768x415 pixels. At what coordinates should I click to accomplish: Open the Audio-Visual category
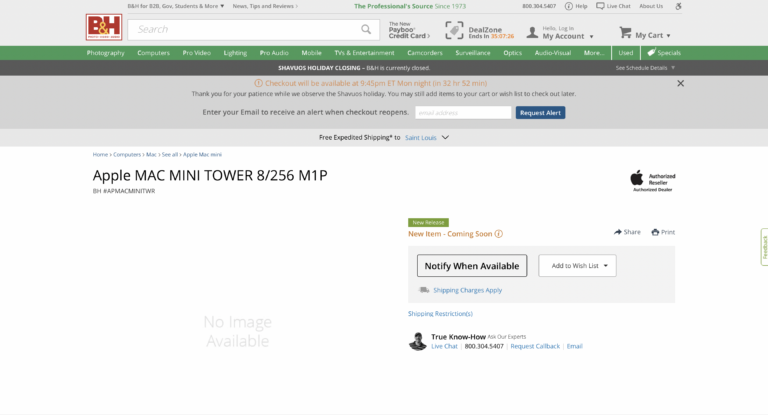(552, 53)
